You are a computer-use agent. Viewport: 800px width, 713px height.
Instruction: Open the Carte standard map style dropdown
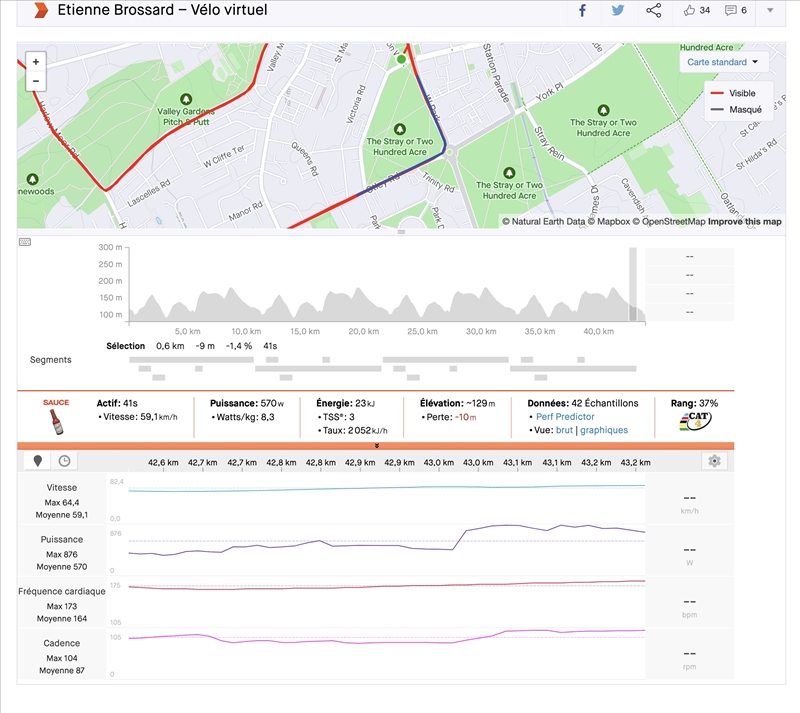point(723,62)
